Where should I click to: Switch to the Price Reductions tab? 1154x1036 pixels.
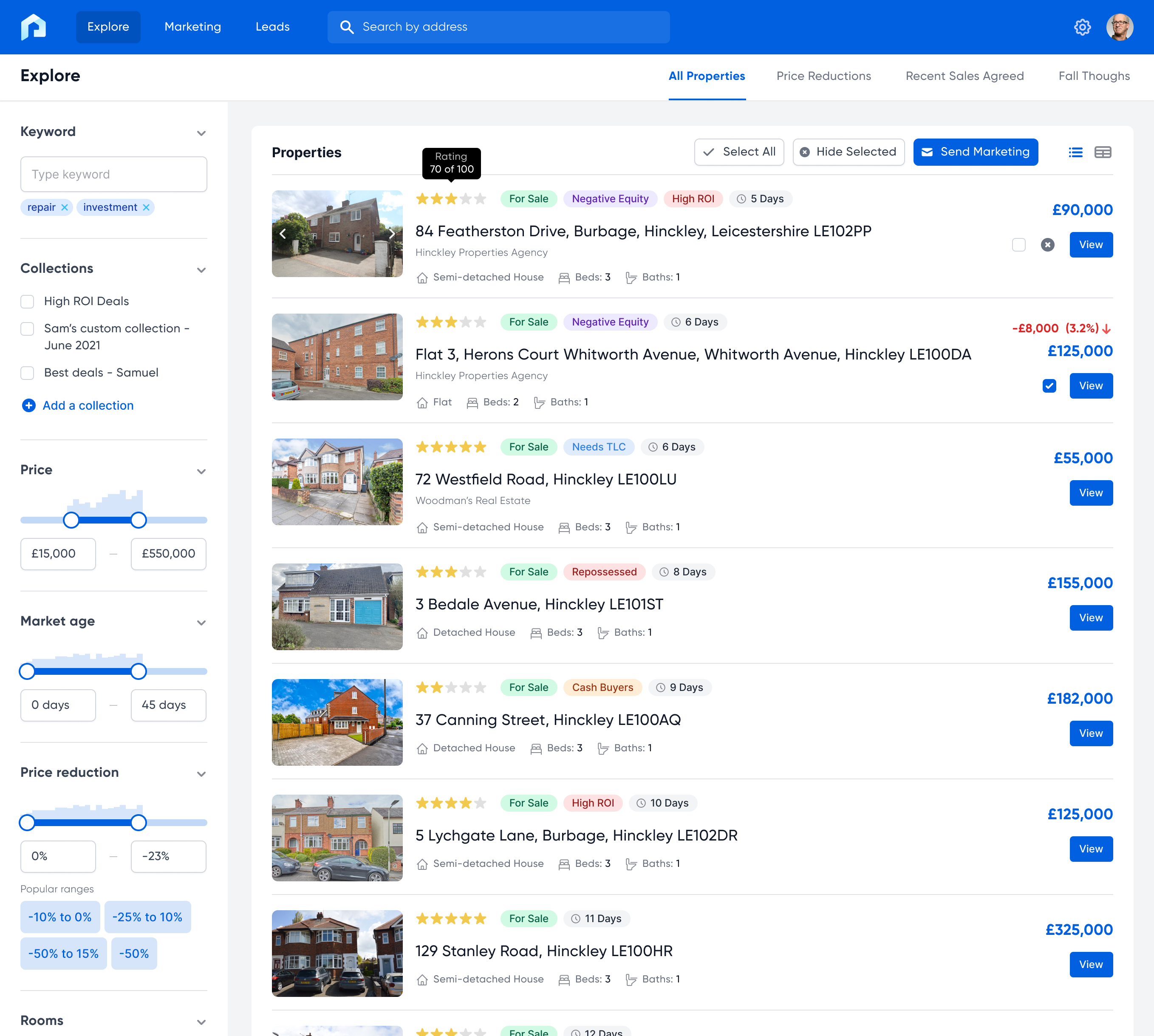pos(823,76)
